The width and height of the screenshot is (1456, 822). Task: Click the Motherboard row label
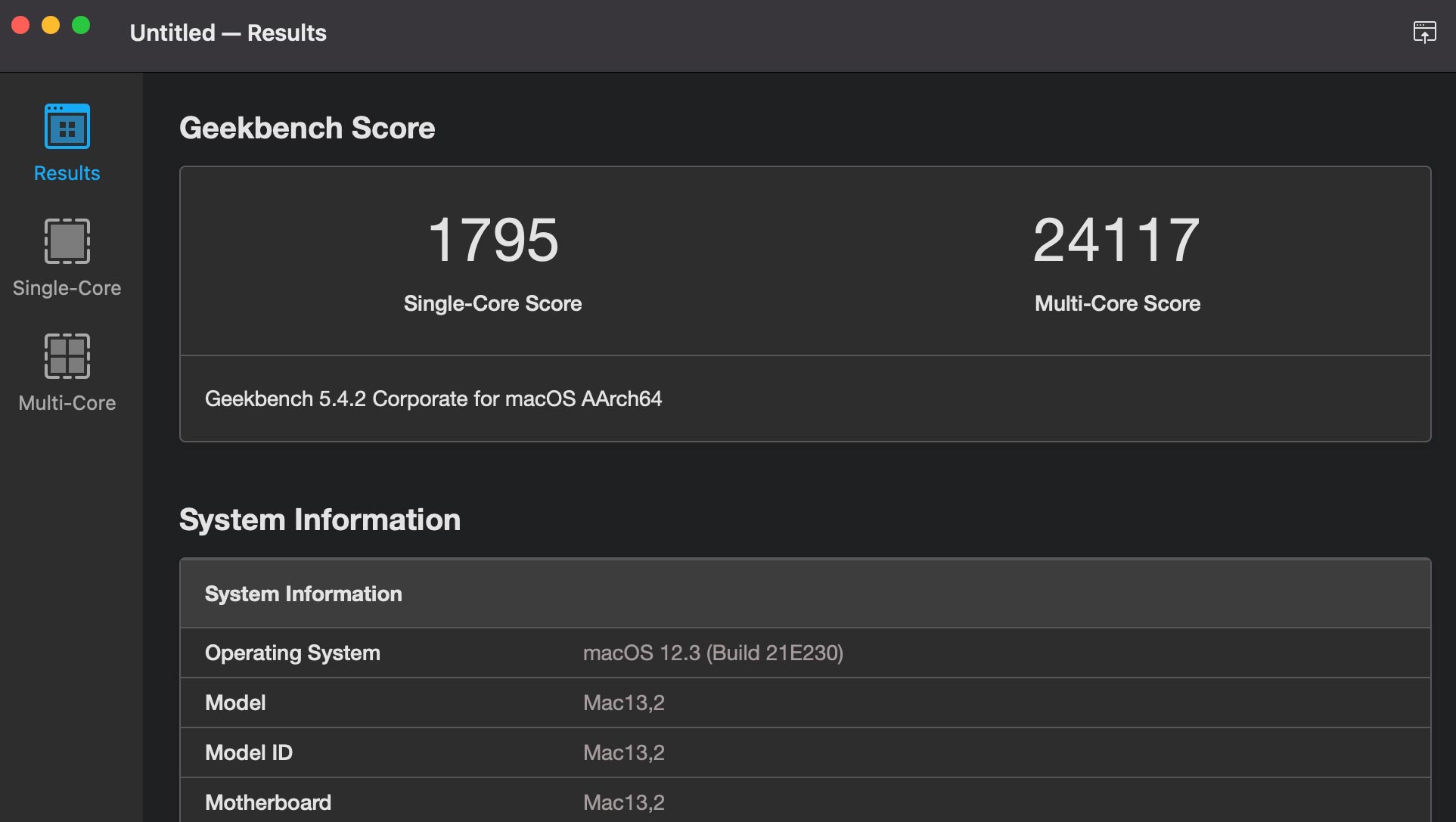268,802
